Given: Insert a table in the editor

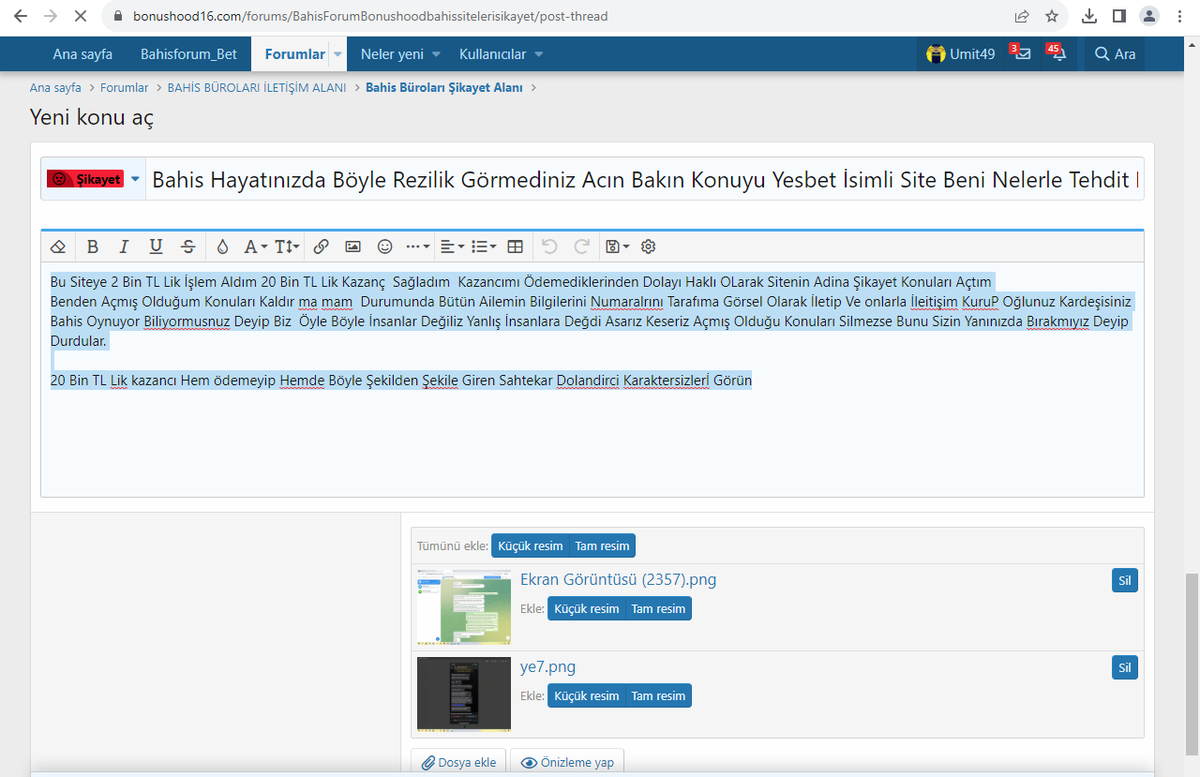Looking at the screenshot, I should (x=515, y=246).
